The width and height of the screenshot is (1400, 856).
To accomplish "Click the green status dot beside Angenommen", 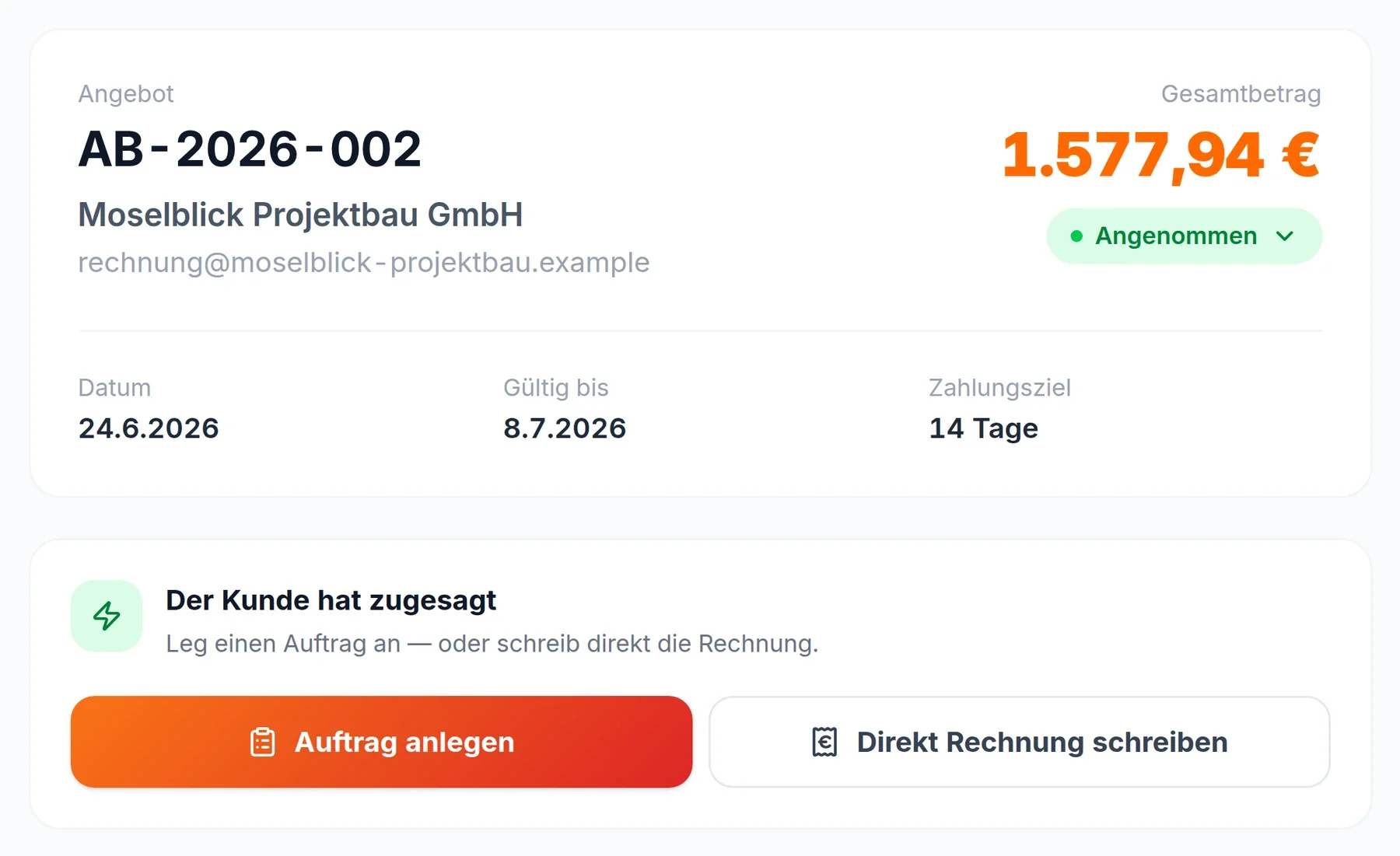I will click(x=1076, y=236).
